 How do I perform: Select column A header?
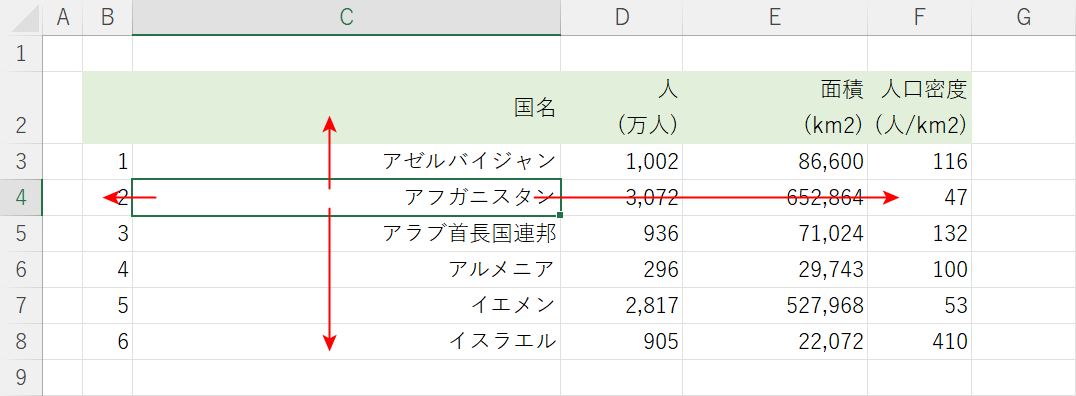tap(63, 18)
